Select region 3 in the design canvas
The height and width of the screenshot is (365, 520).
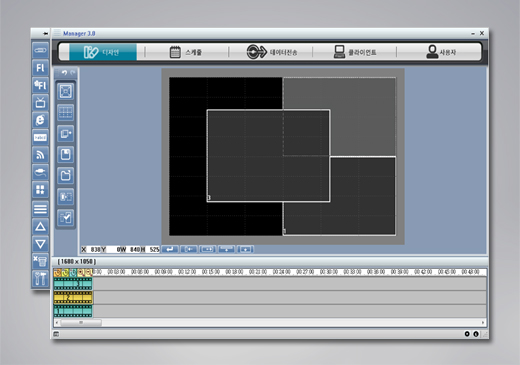coord(268,156)
